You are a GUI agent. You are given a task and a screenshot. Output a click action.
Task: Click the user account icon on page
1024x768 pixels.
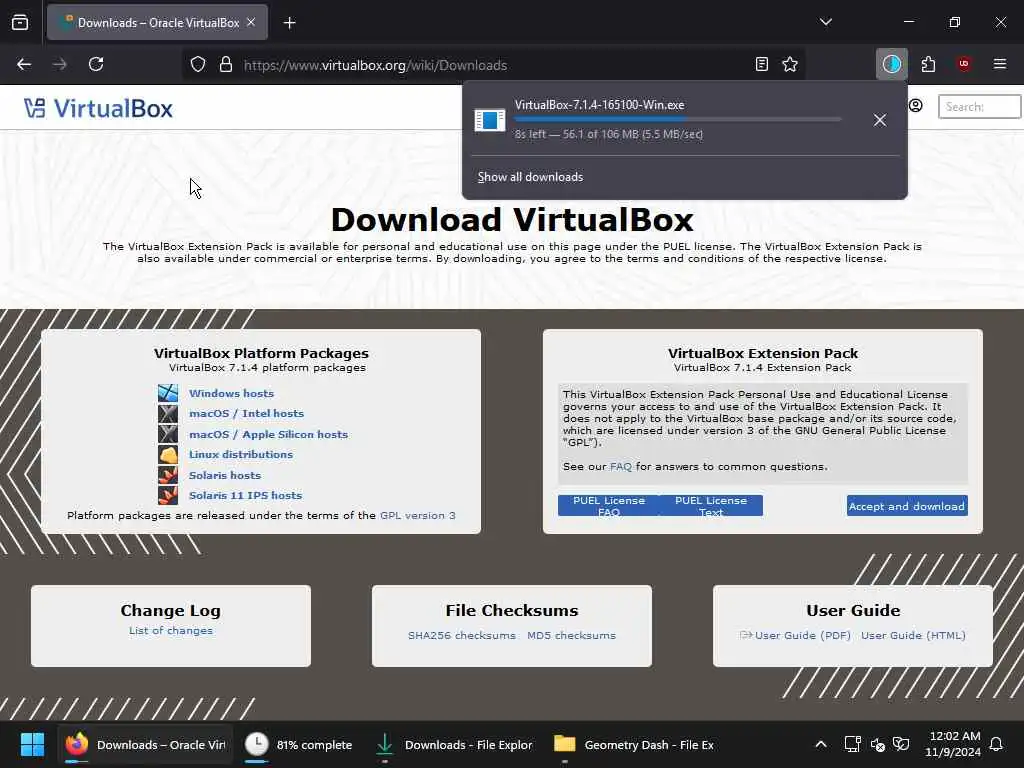click(x=916, y=106)
